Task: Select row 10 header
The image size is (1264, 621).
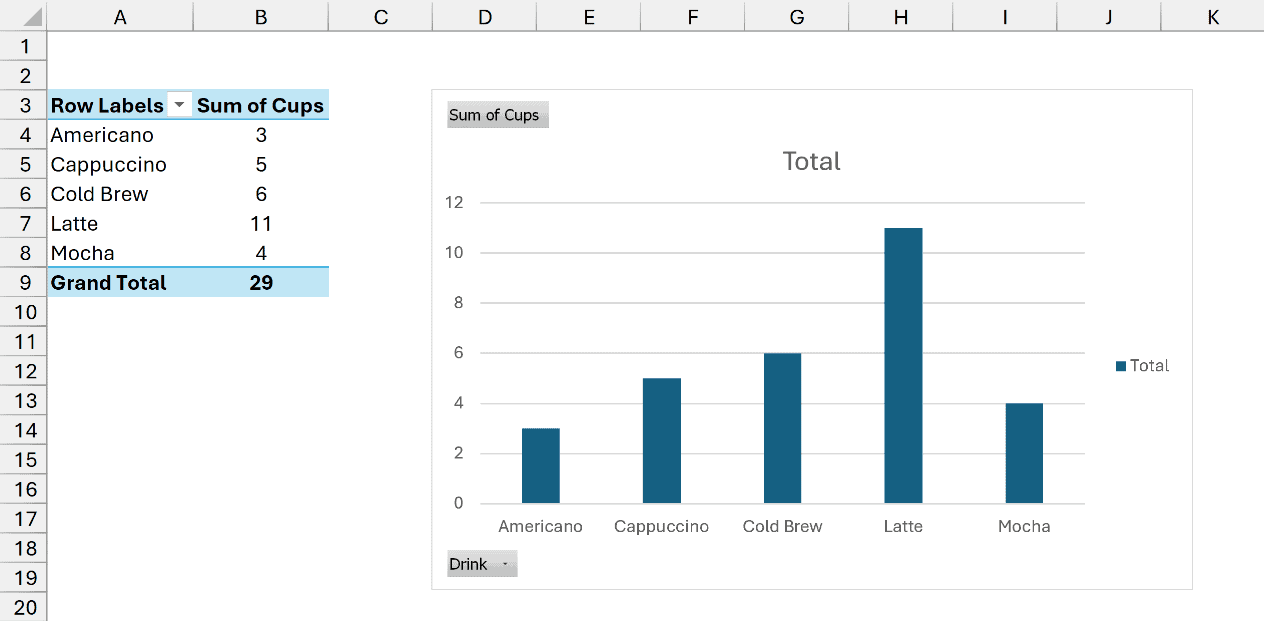Action: pyautogui.click(x=23, y=312)
